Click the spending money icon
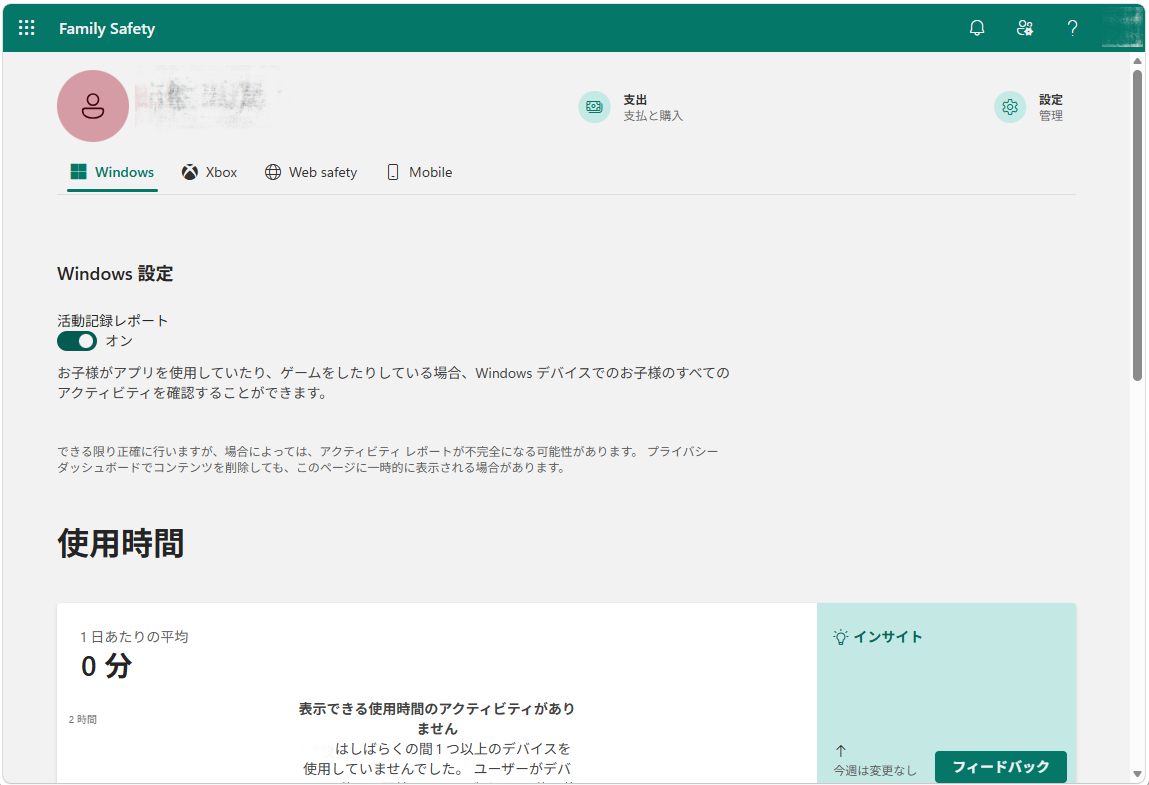This screenshot has width=1149, height=785. click(x=594, y=107)
